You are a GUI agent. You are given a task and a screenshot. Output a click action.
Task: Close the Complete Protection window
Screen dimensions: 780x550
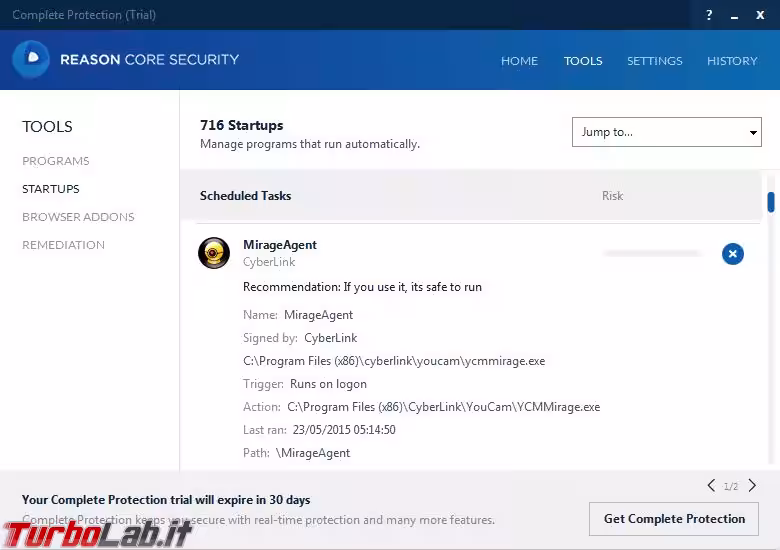760,15
